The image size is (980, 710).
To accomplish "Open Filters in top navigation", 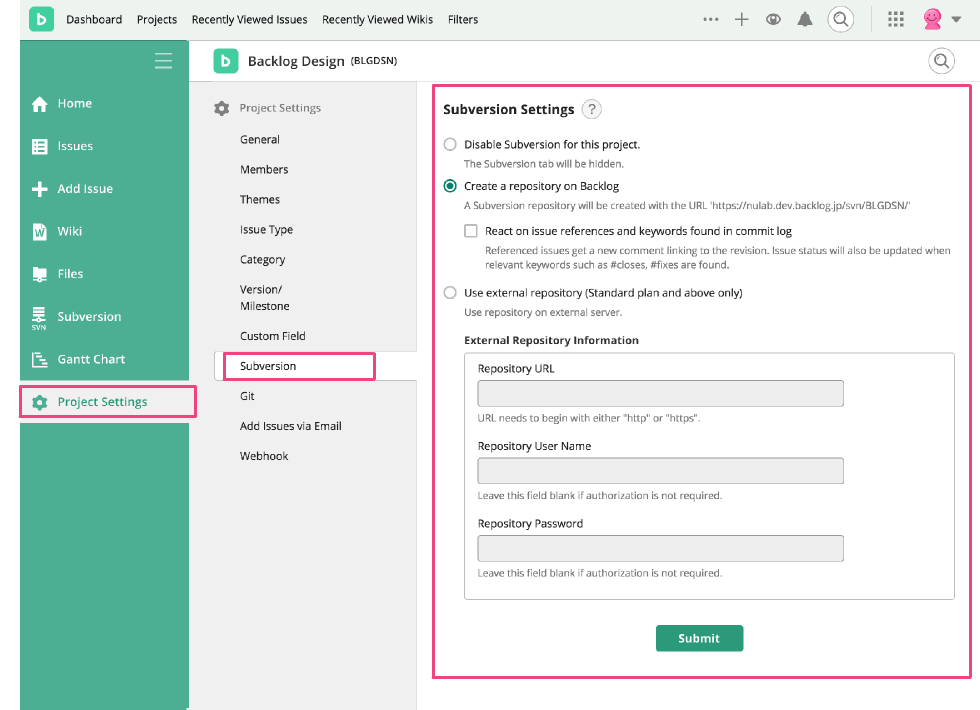I will (x=463, y=19).
